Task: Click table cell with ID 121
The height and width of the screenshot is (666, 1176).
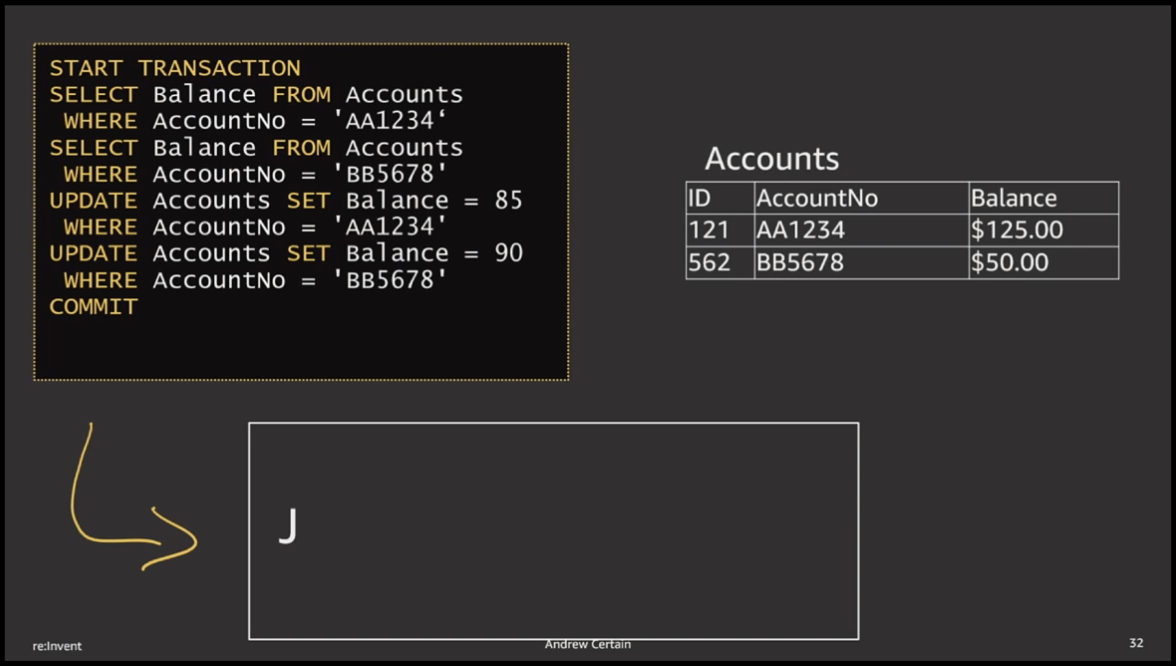Action: [x=709, y=230]
